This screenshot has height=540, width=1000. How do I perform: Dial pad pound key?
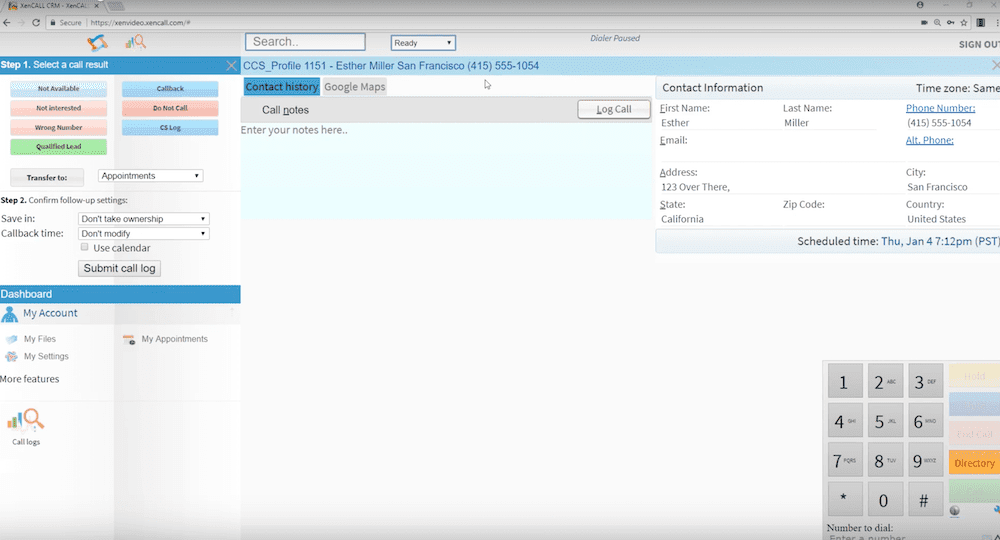coord(925,500)
